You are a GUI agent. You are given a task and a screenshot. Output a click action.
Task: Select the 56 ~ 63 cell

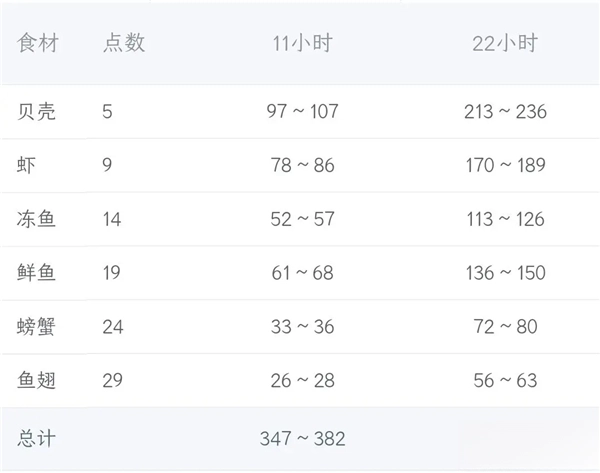[x=505, y=381]
